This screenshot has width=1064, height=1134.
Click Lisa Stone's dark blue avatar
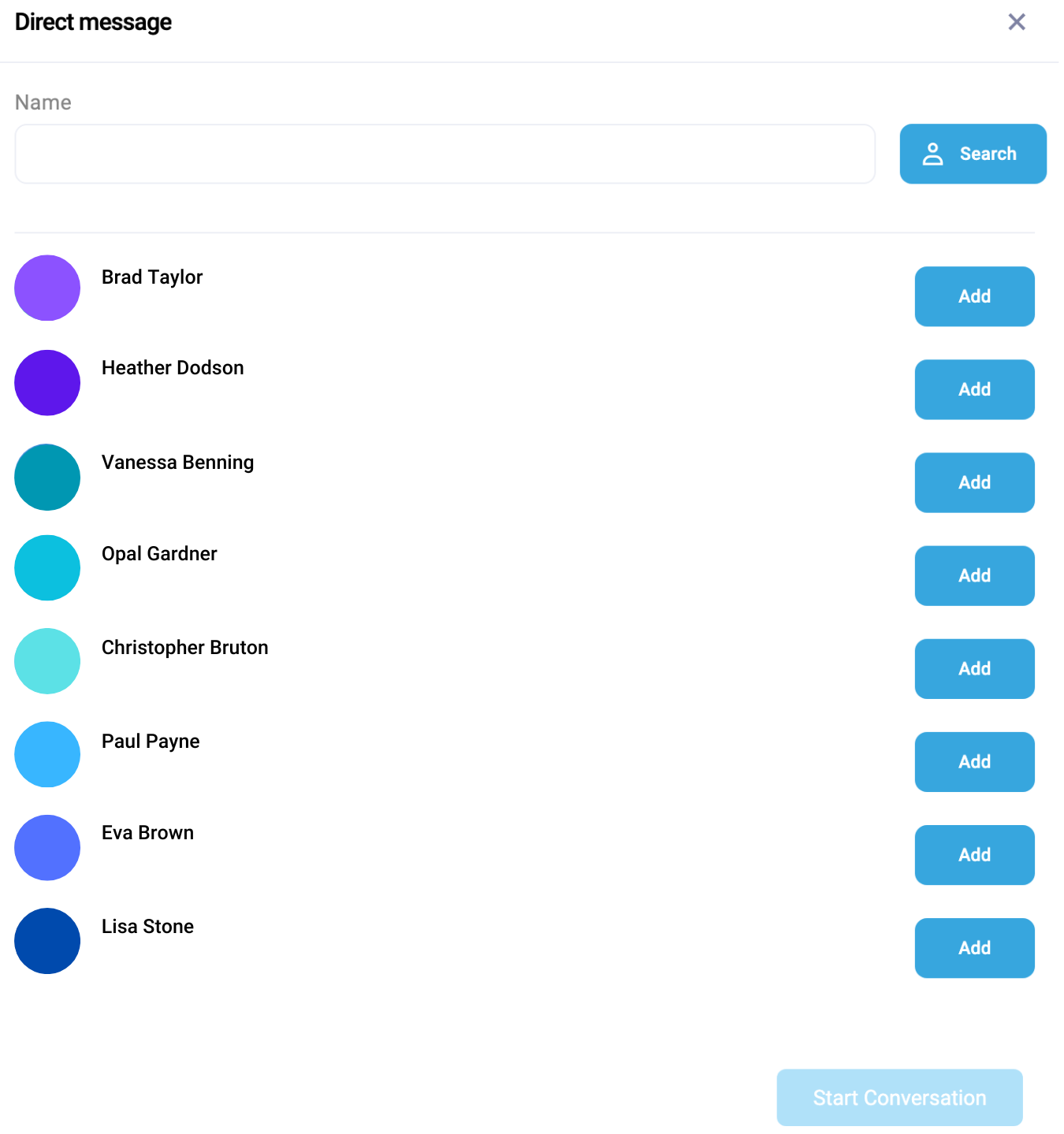click(47, 941)
